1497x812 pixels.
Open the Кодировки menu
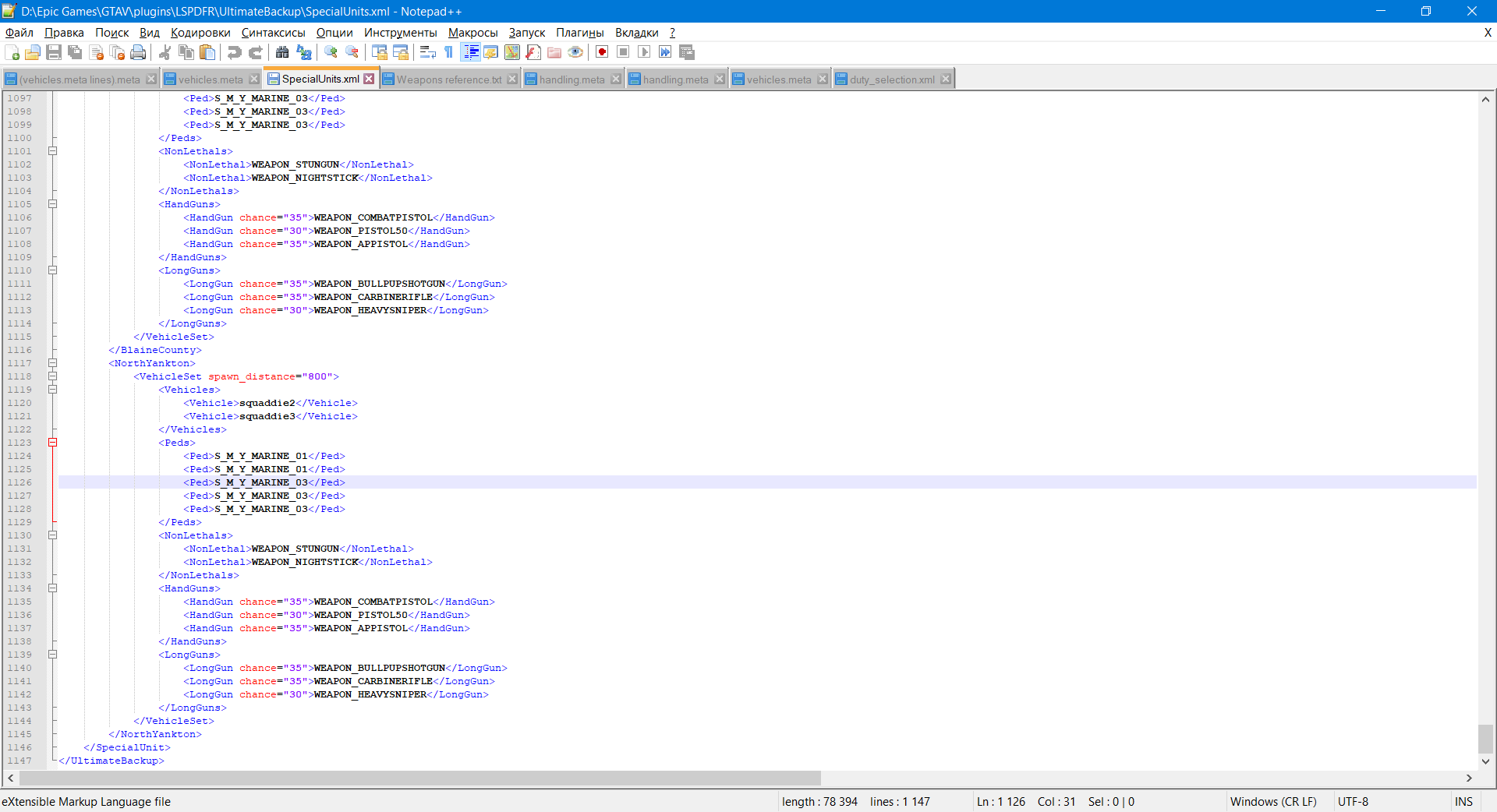(x=200, y=33)
